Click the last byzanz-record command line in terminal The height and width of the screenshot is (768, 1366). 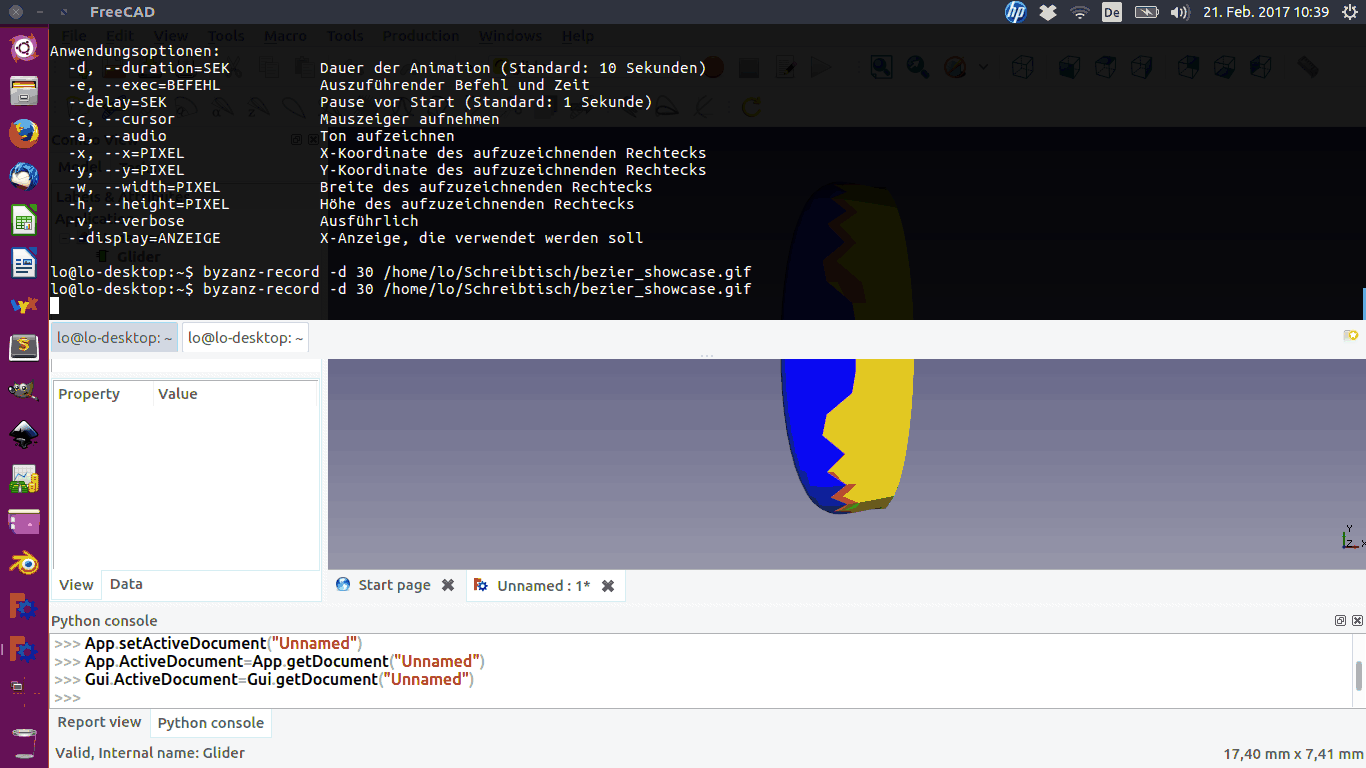[x=400, y=289]
